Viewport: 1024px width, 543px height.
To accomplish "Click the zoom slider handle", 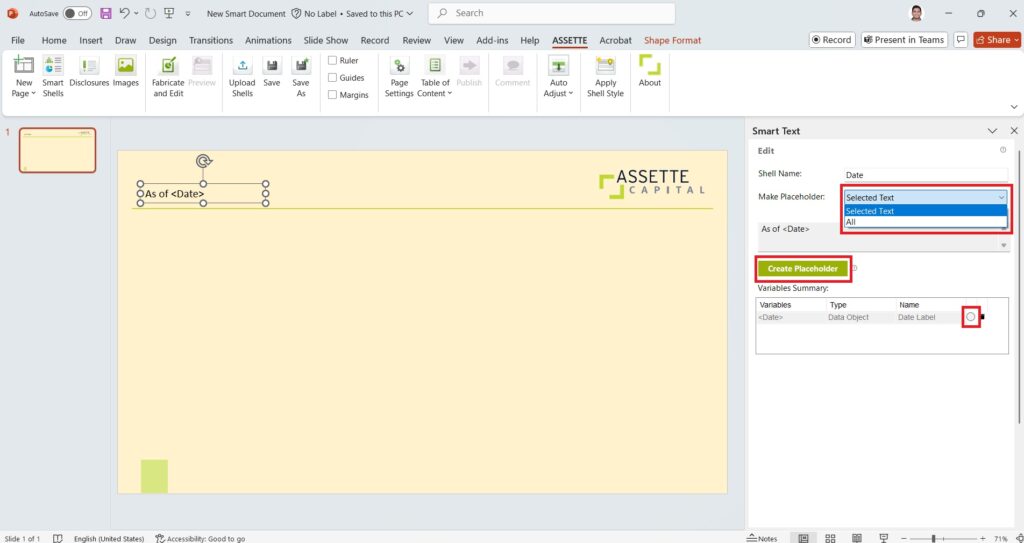I will click(x=933, y=538).
